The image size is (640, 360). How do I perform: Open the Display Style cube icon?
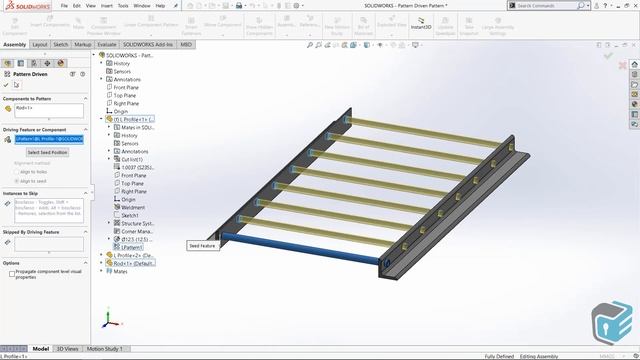pyautogui.click(x=367, y=45)
